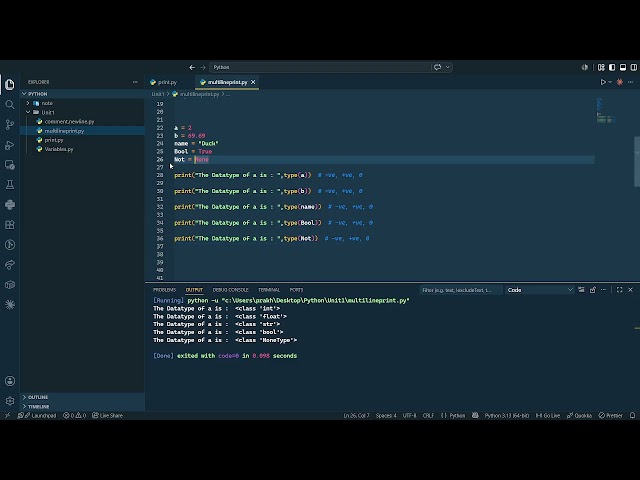Screen dimensions: 640x480
Task: Click the output filter input field
Action: (x=460, y=290)
